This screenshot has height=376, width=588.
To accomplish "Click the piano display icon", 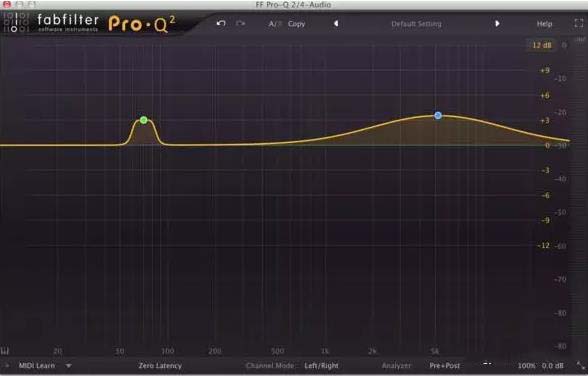I will [5, 351].
